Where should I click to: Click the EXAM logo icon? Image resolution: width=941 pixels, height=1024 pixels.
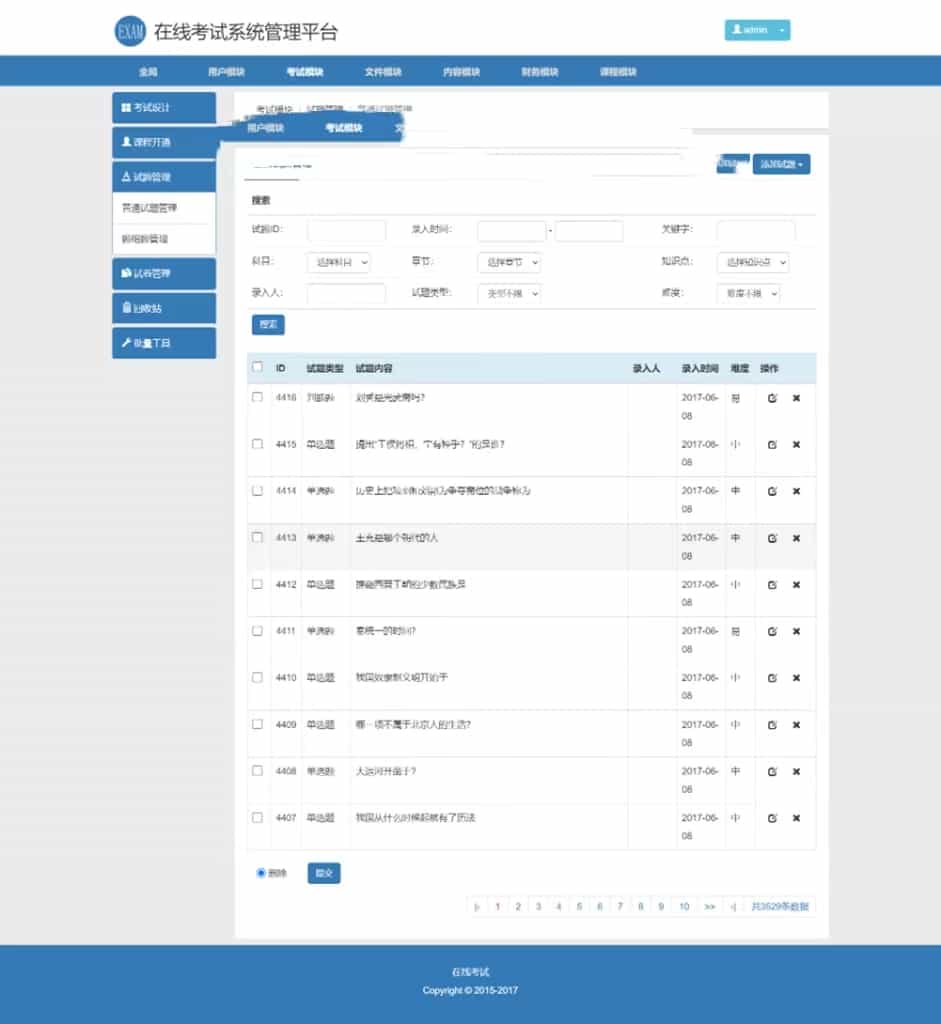pos(130,31)
